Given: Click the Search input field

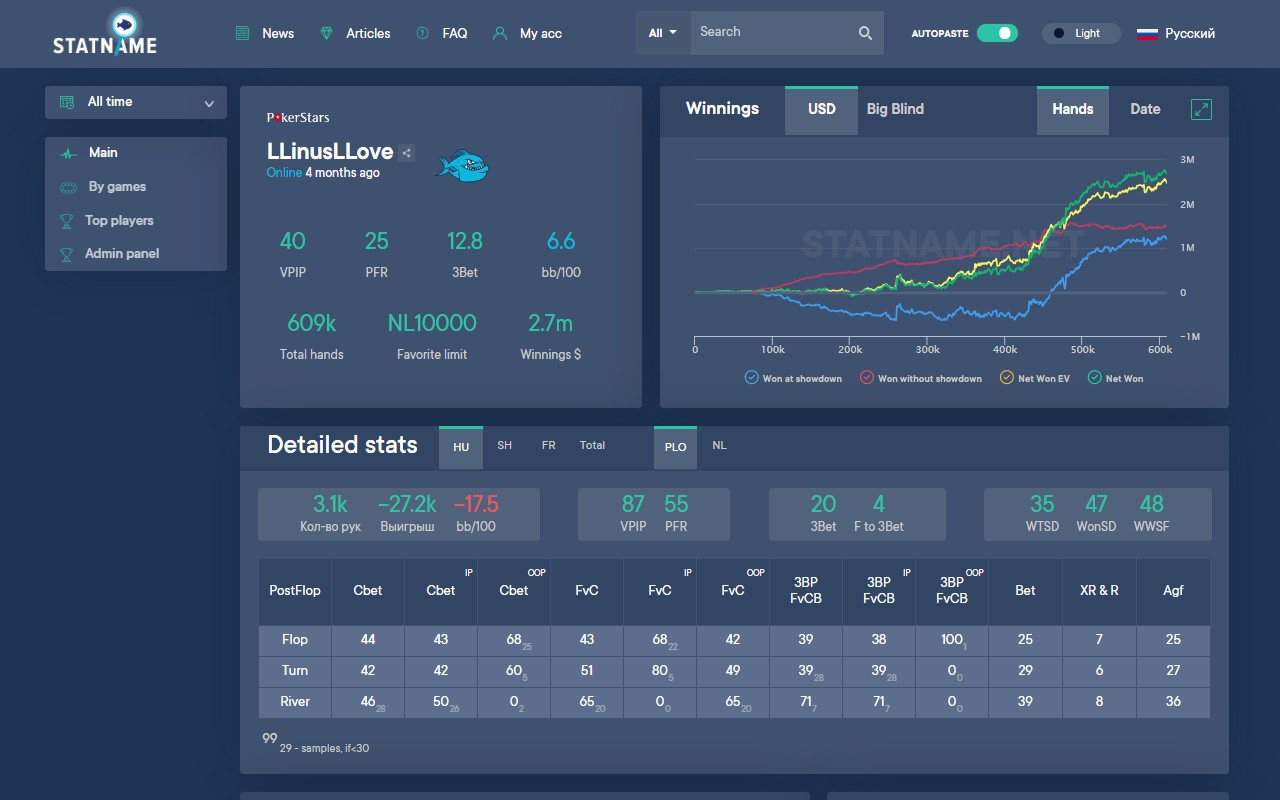Looking at the screenshot, I should tap(770, 33).
